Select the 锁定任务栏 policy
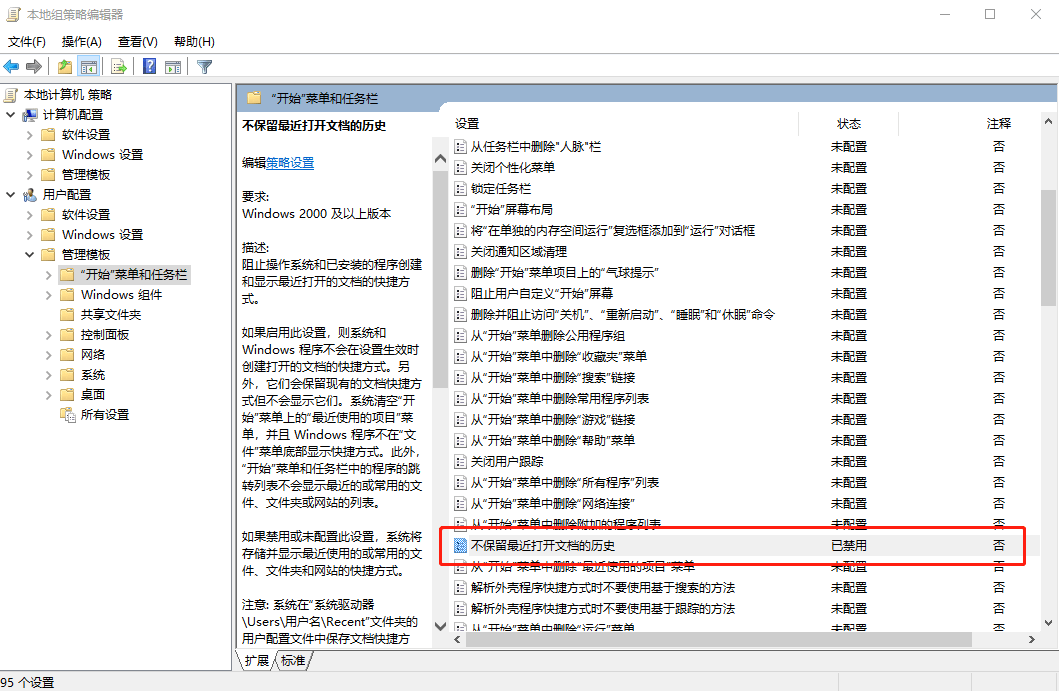Image resolution: width=1059 pixels, height=691 pixels. 500,188
